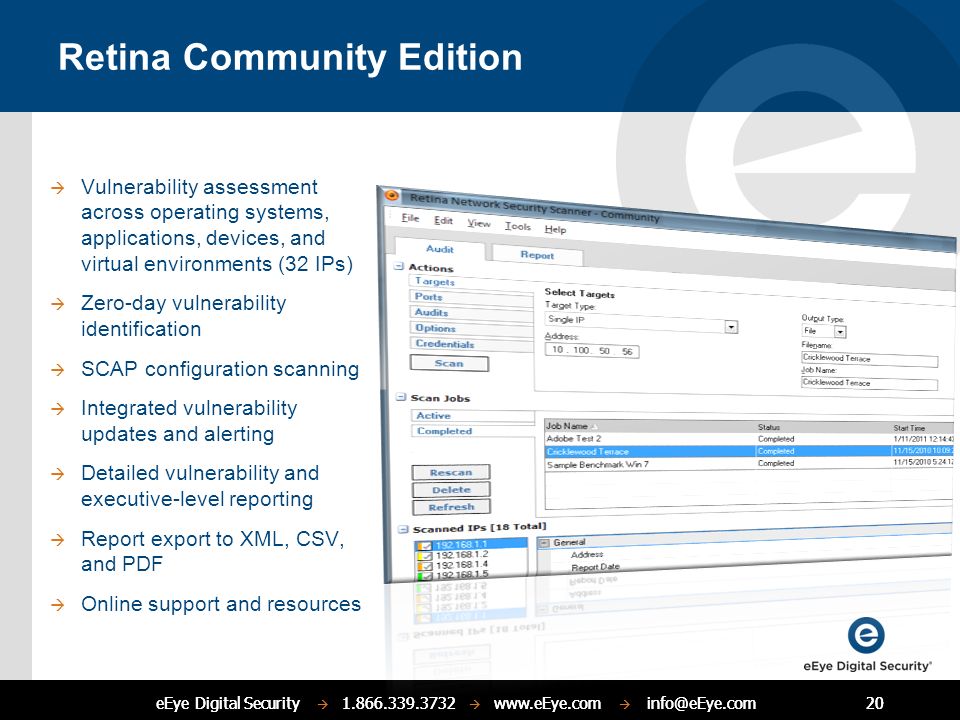
Task: Click www.eEye.com in the footer
Action: click(547, 703)
